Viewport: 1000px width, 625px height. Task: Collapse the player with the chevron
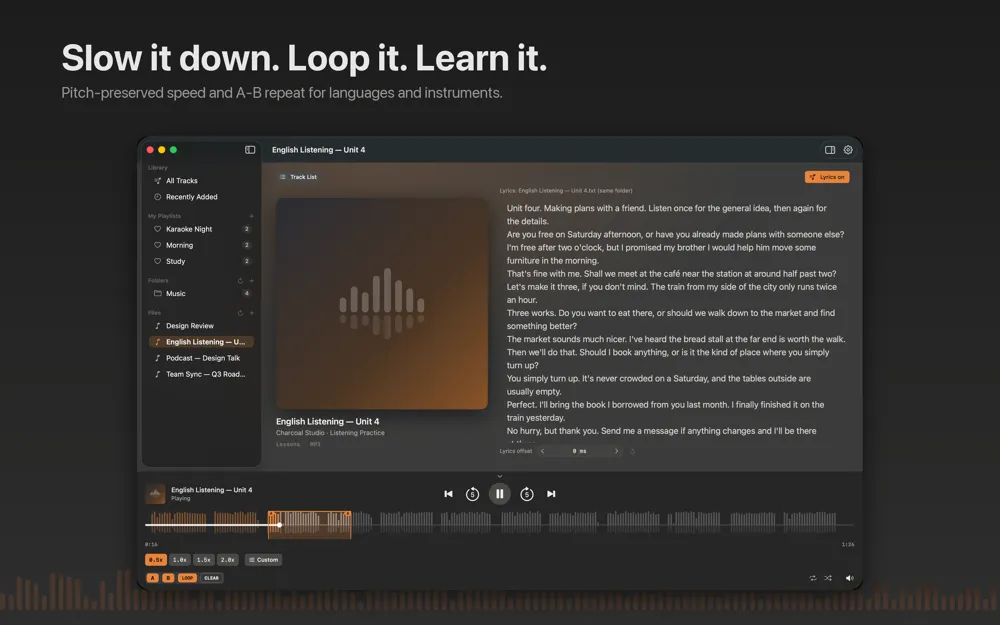point(499,476)
